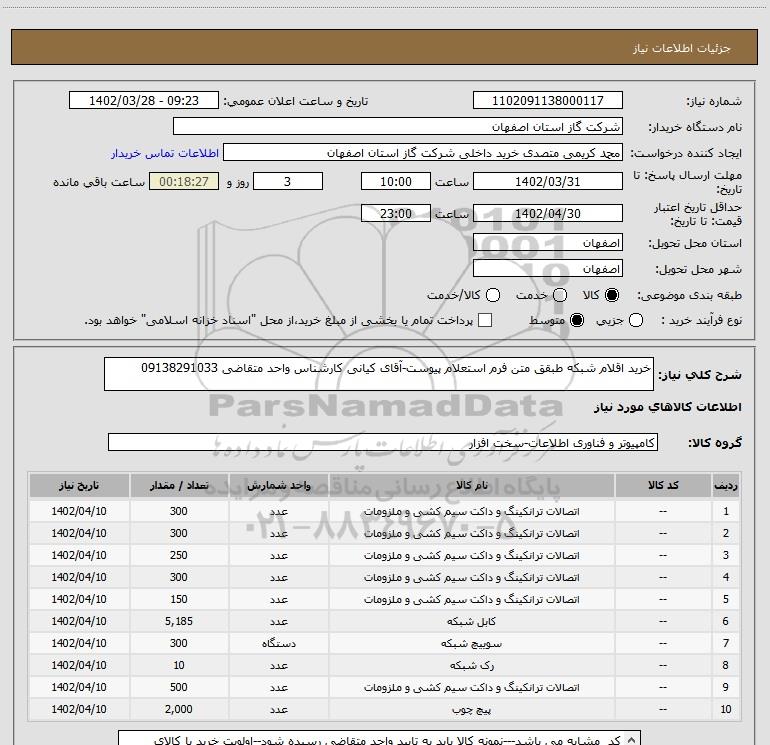This screenshot has width=770, height=745.
Task: Click the general need description text box
Action: click(x=379, y=374)
